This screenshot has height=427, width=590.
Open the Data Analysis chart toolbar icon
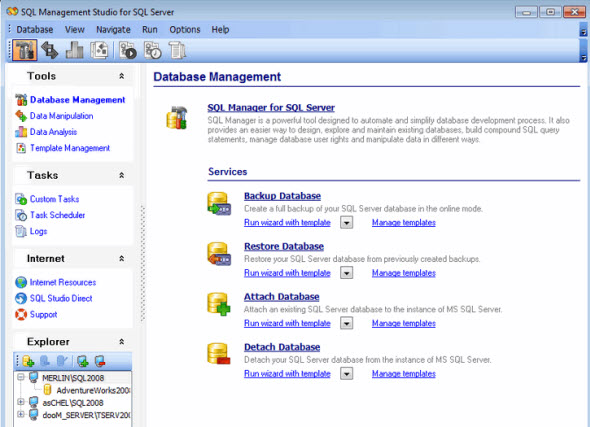[75, 50]
